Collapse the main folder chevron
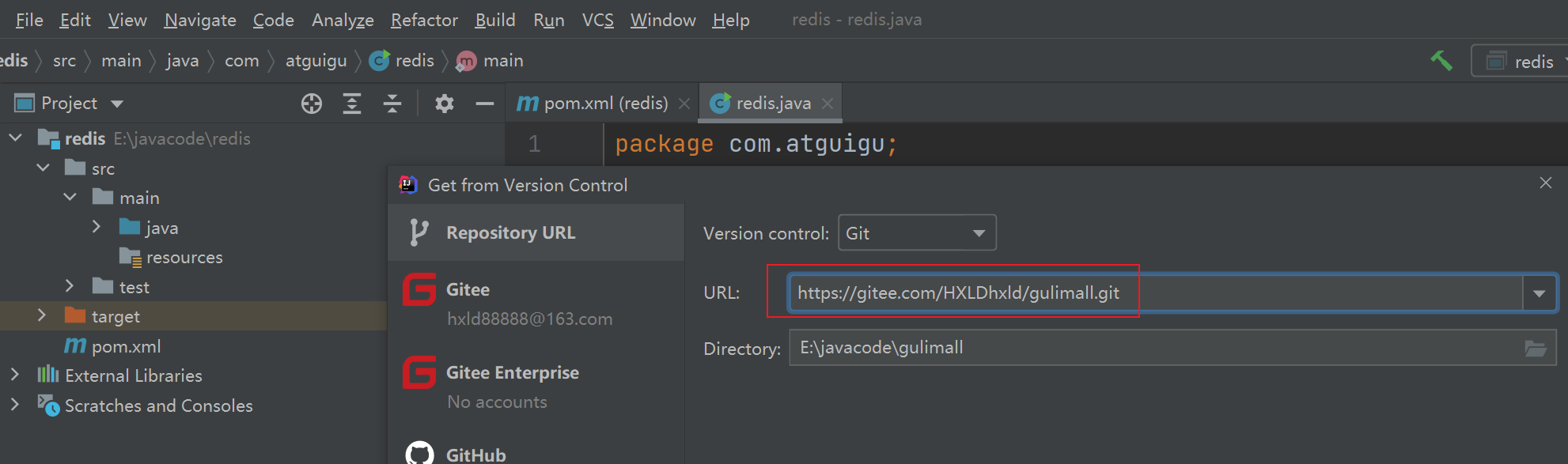This screenshot has height=464, width=1568. coord(70,198)
